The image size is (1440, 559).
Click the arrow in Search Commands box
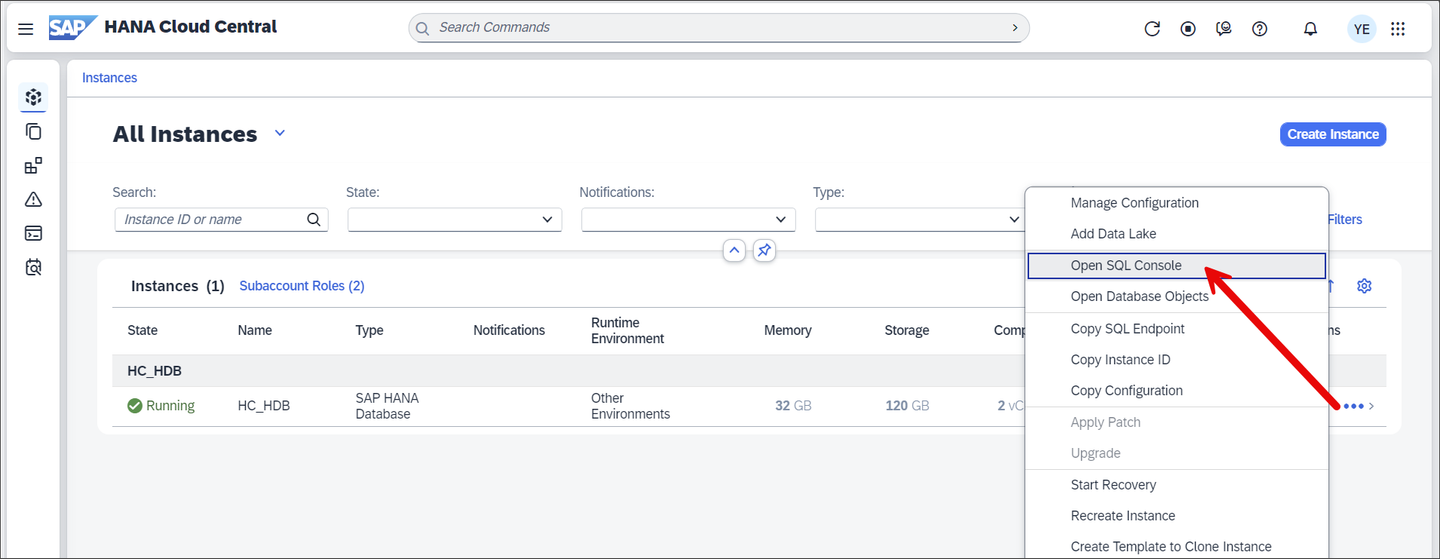(1015, 28)
